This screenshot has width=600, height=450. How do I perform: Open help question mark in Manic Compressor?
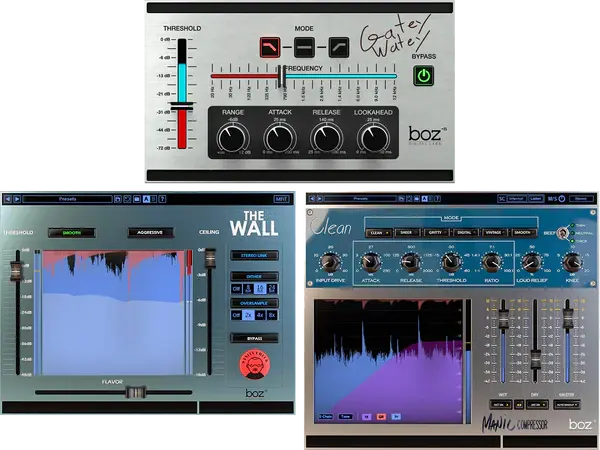click(437, 199)
